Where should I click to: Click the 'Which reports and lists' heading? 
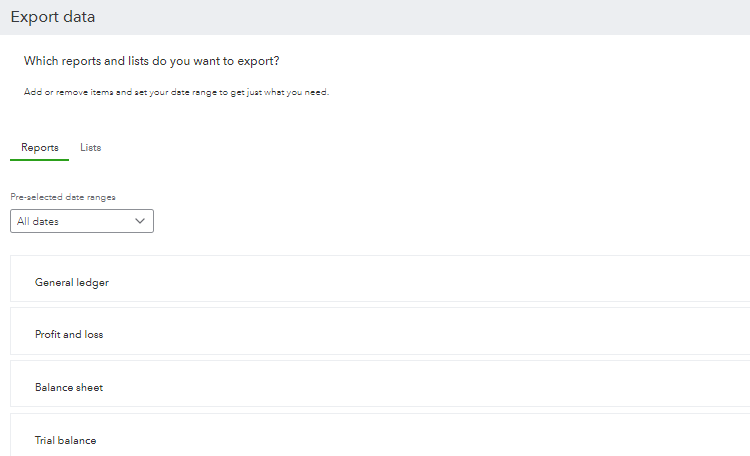pyautogui.click(x=152, y=61)
